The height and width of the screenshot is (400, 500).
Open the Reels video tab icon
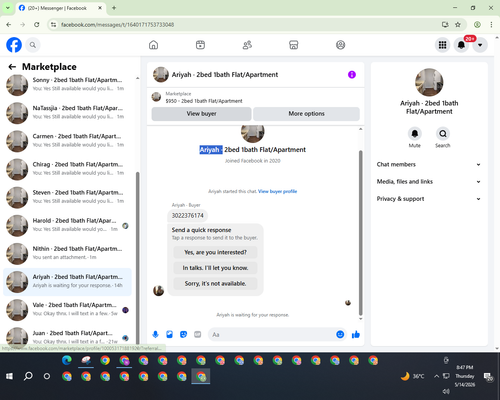[x=200, y=45]
